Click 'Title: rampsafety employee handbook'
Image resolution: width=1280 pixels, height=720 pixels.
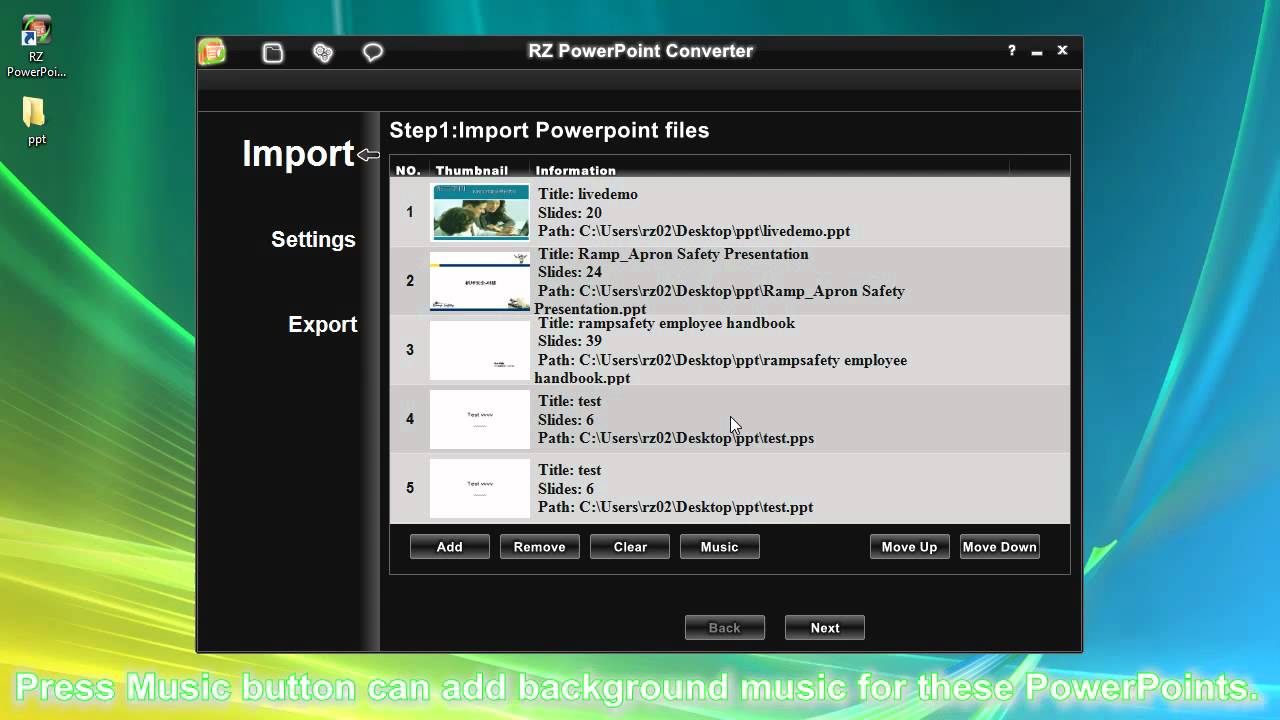667,323
